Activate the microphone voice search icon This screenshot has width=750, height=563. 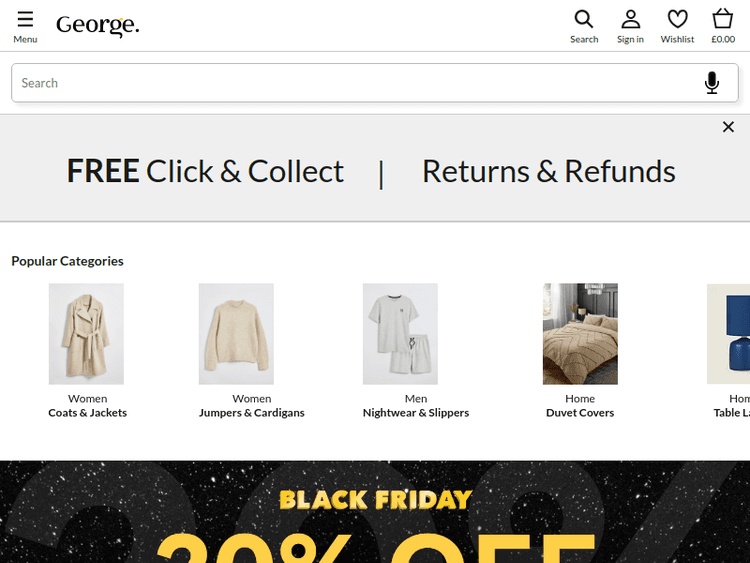[x=711, y=83]
